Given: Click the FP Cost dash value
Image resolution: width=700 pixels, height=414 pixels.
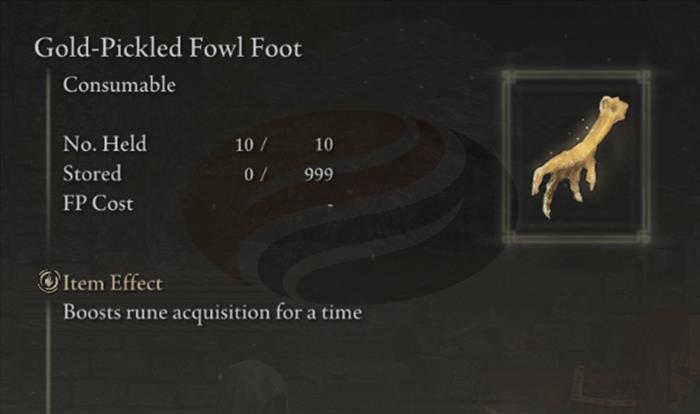Looking at the screenshot, I should [x=329, y=204].
